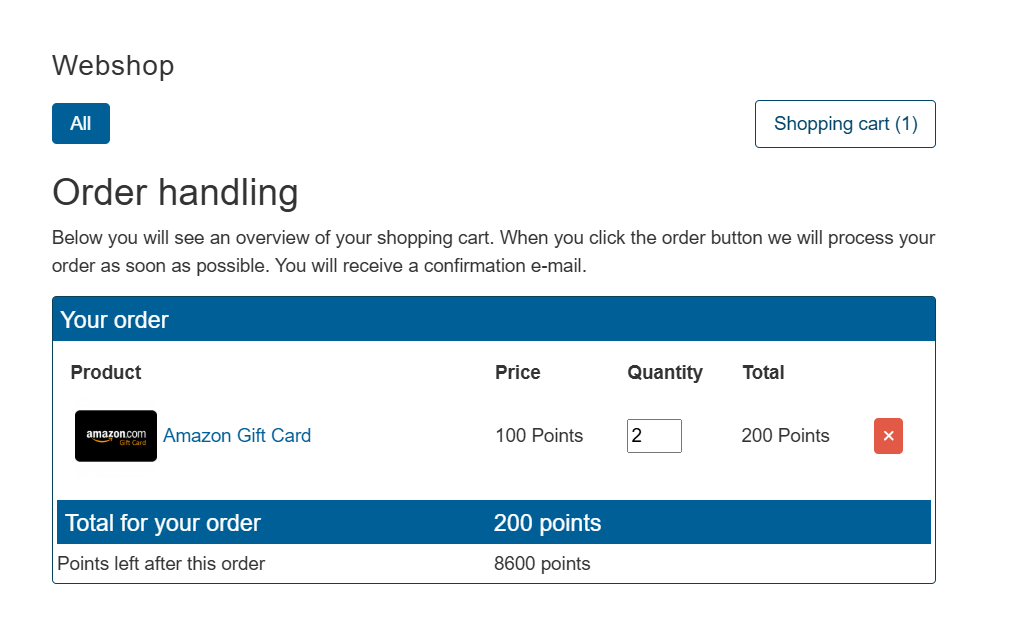Click the Order handling page title
Viewport: 1010px width, 636px height.
coord(175,192)
